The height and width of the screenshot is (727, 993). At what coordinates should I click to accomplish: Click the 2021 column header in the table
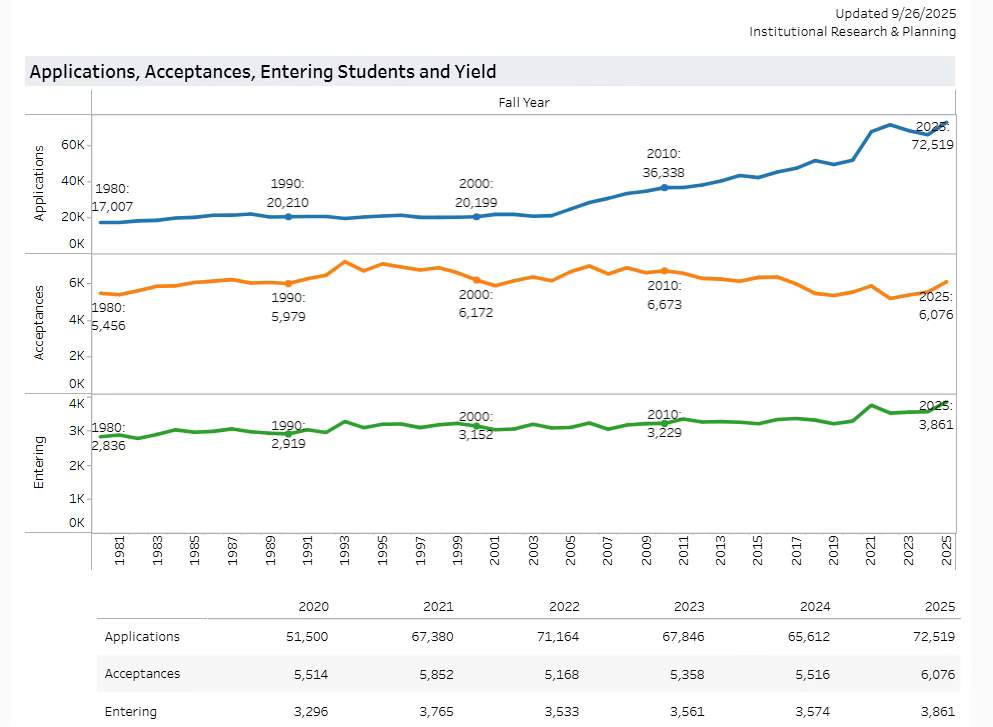[x=438, y=607]
